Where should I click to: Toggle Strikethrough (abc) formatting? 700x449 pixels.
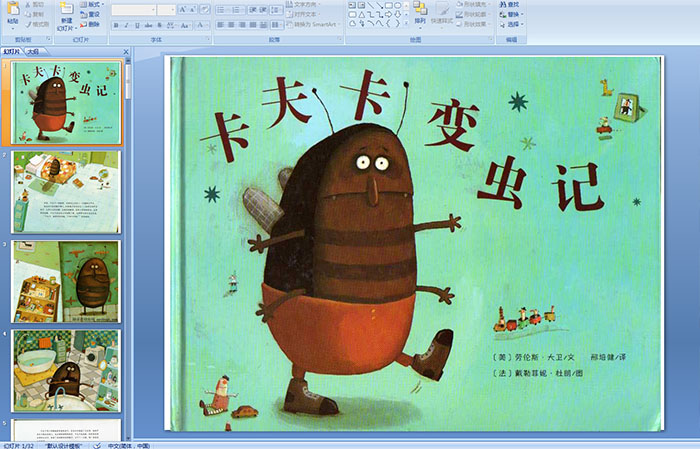coord(148,25)
